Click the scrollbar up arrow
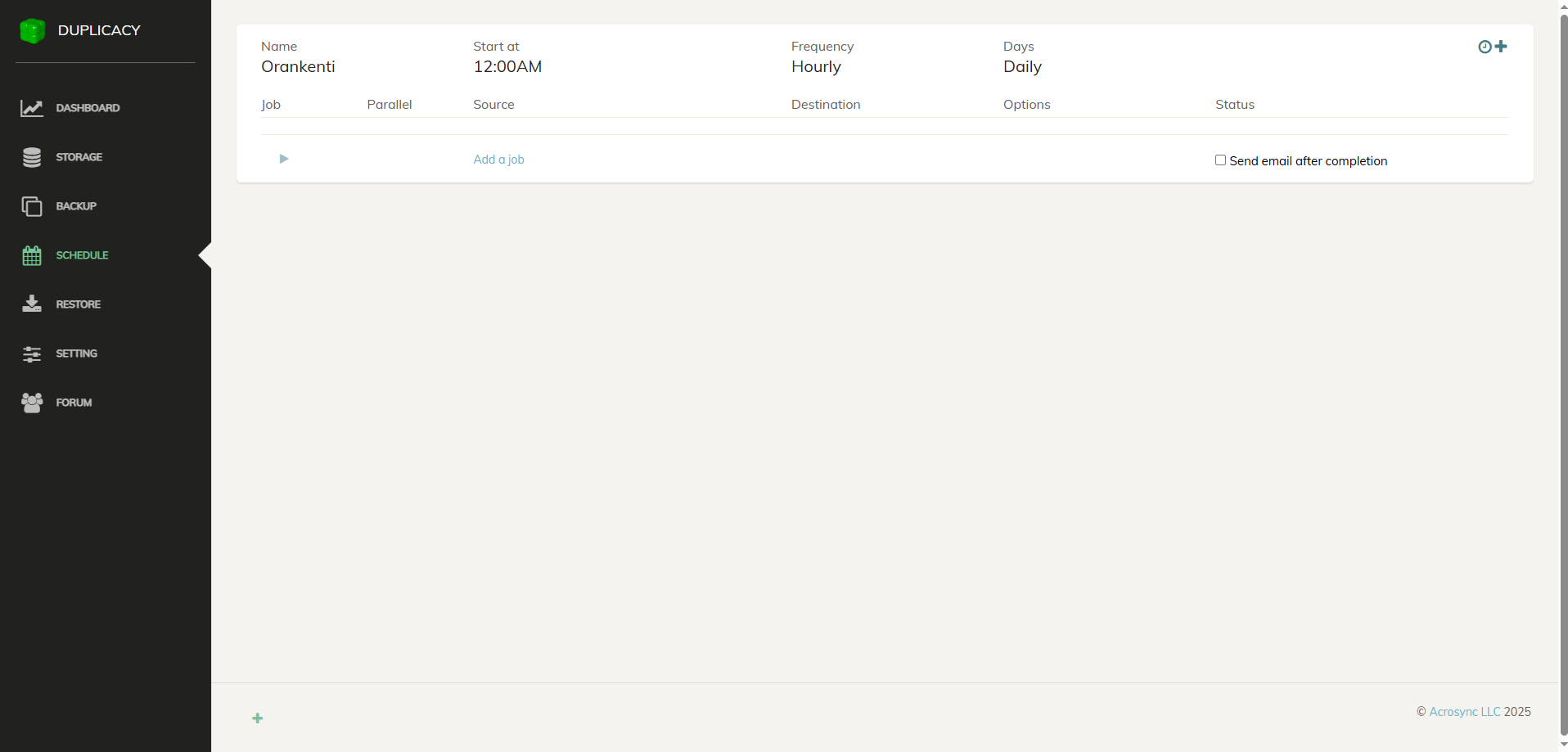This screenshot has height=752, width=1568. point(1563,6)
